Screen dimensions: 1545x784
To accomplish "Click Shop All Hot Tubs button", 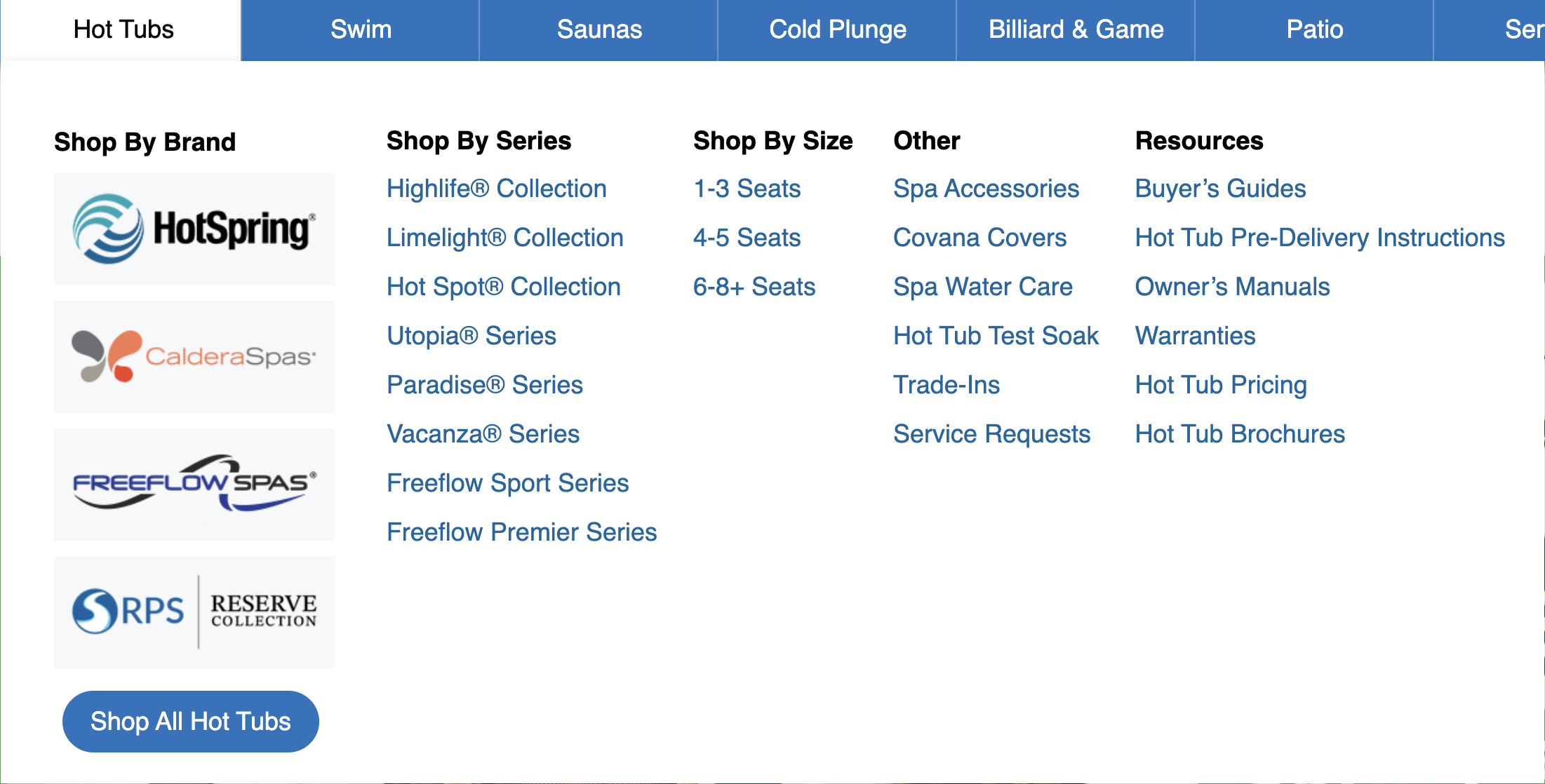I will tap(191, 722).
